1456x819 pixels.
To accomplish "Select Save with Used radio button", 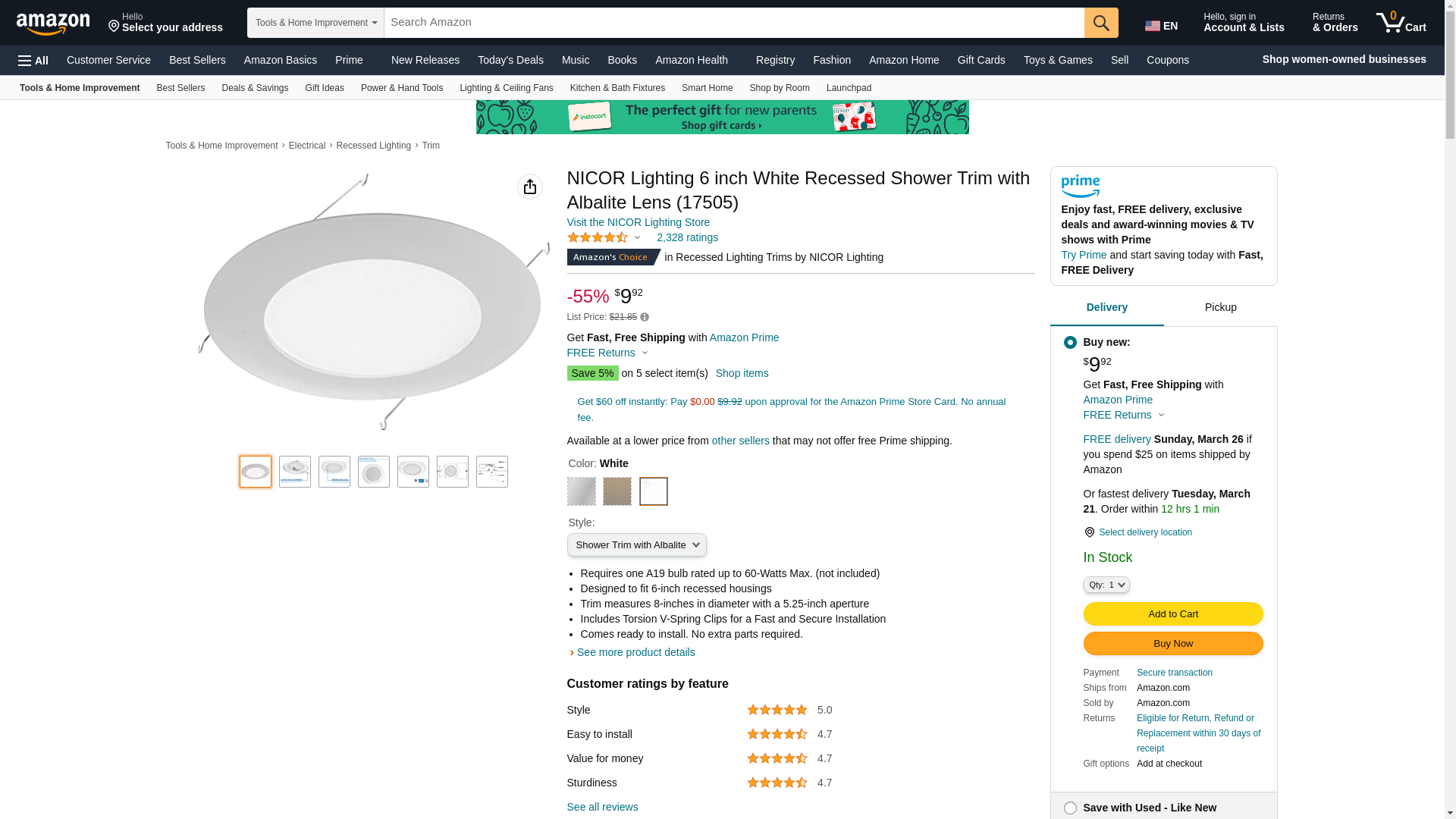I will coord(1070,808).
